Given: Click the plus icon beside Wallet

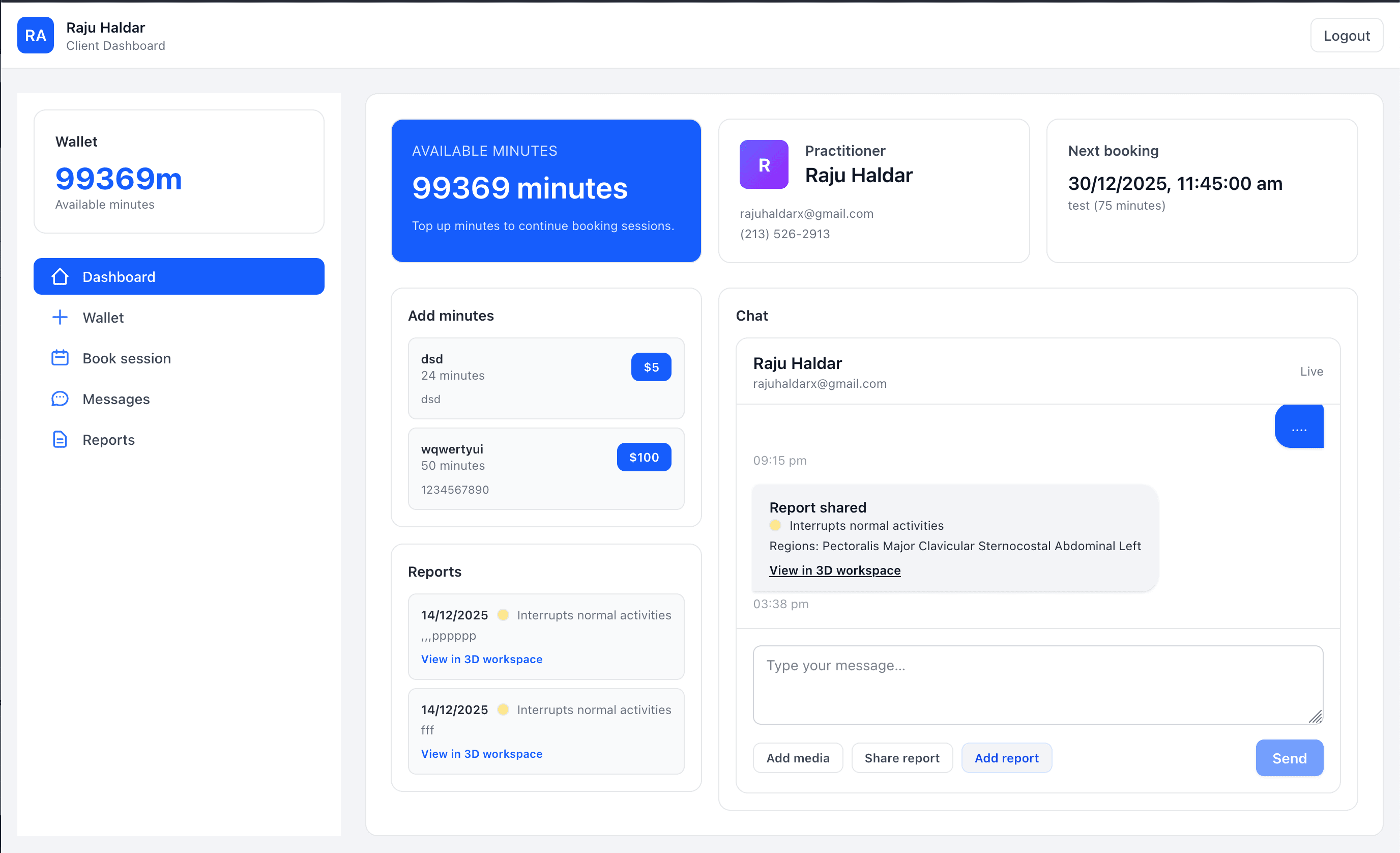Looking at the screenshot, I should [x=60, y=317].
